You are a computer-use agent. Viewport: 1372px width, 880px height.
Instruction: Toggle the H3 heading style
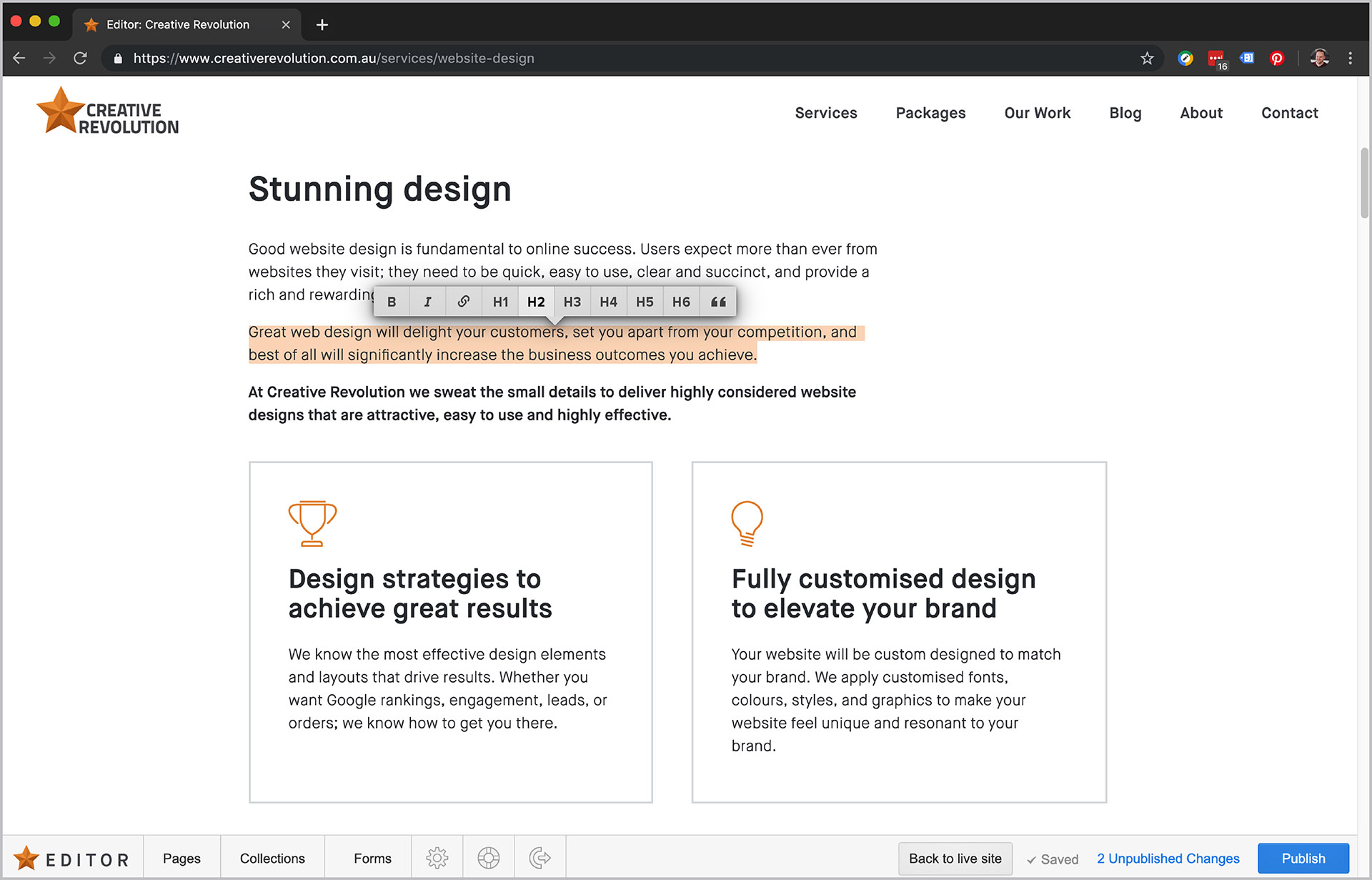(x=572, y=301)
